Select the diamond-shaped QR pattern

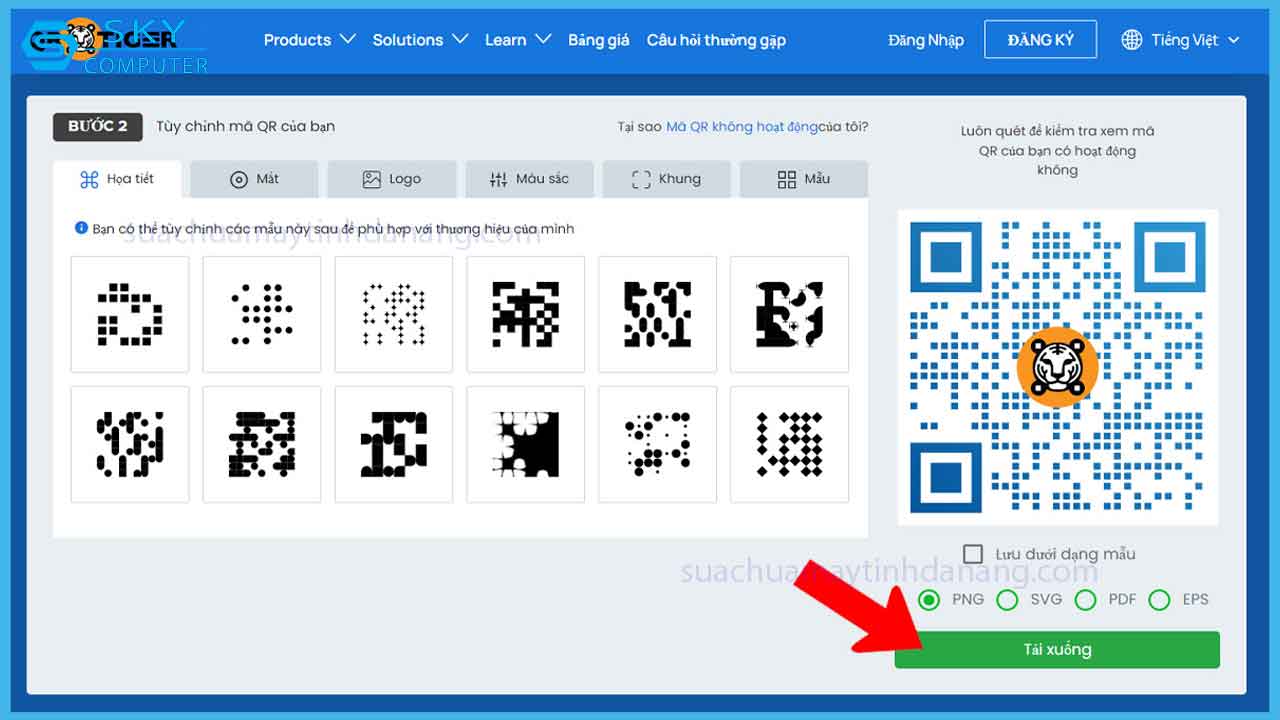(x=789, y=444)
